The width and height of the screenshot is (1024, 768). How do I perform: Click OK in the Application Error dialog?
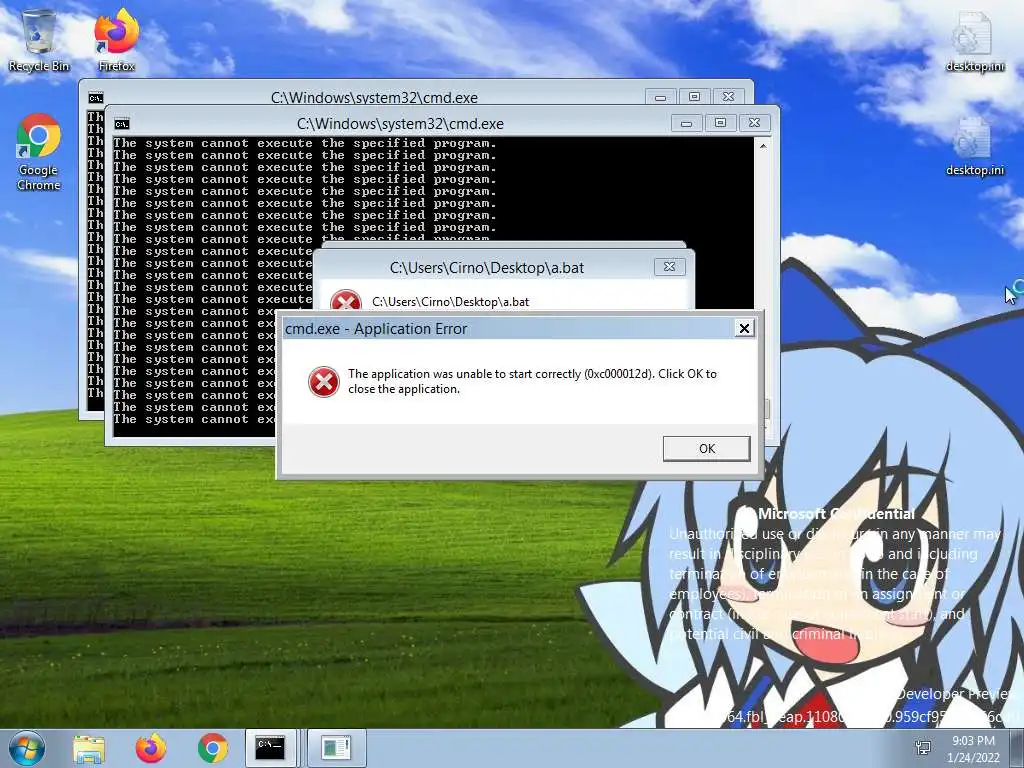(x=707, y=449)
